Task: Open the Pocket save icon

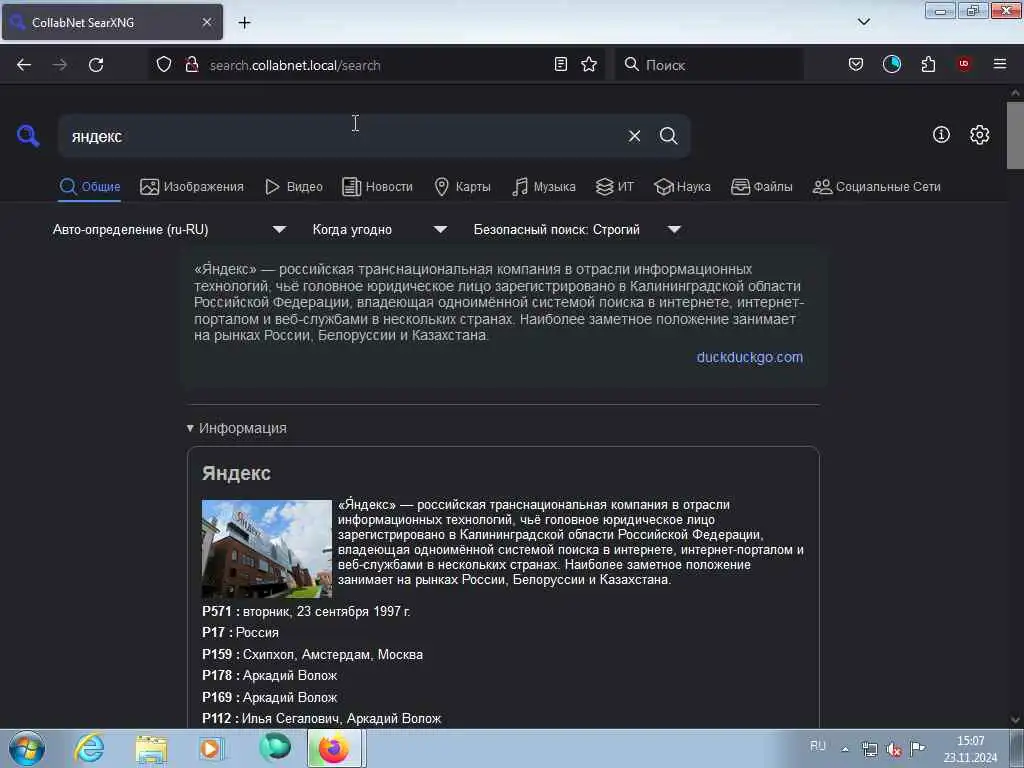Action: (x=856, y=64)
